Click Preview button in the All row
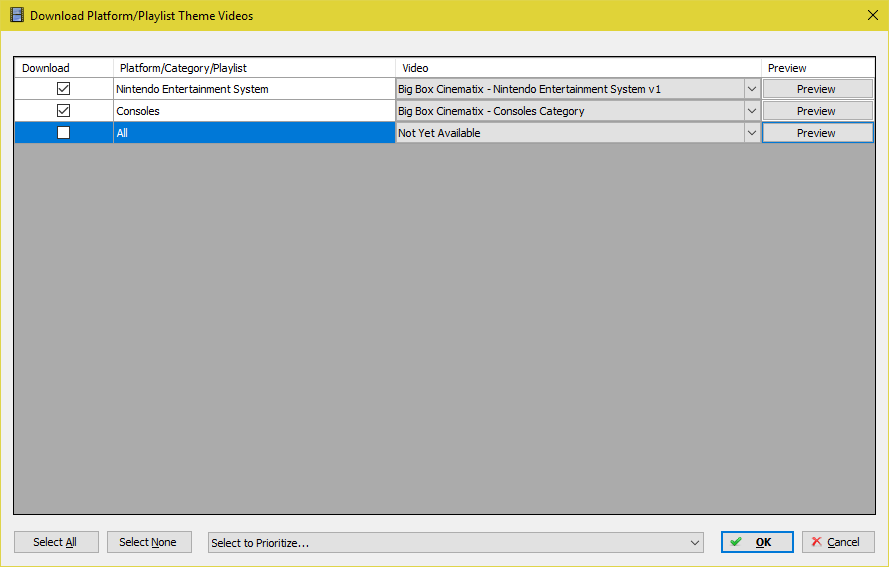The height and width of the screenshot is (567, 889). [x=817, y=133]
